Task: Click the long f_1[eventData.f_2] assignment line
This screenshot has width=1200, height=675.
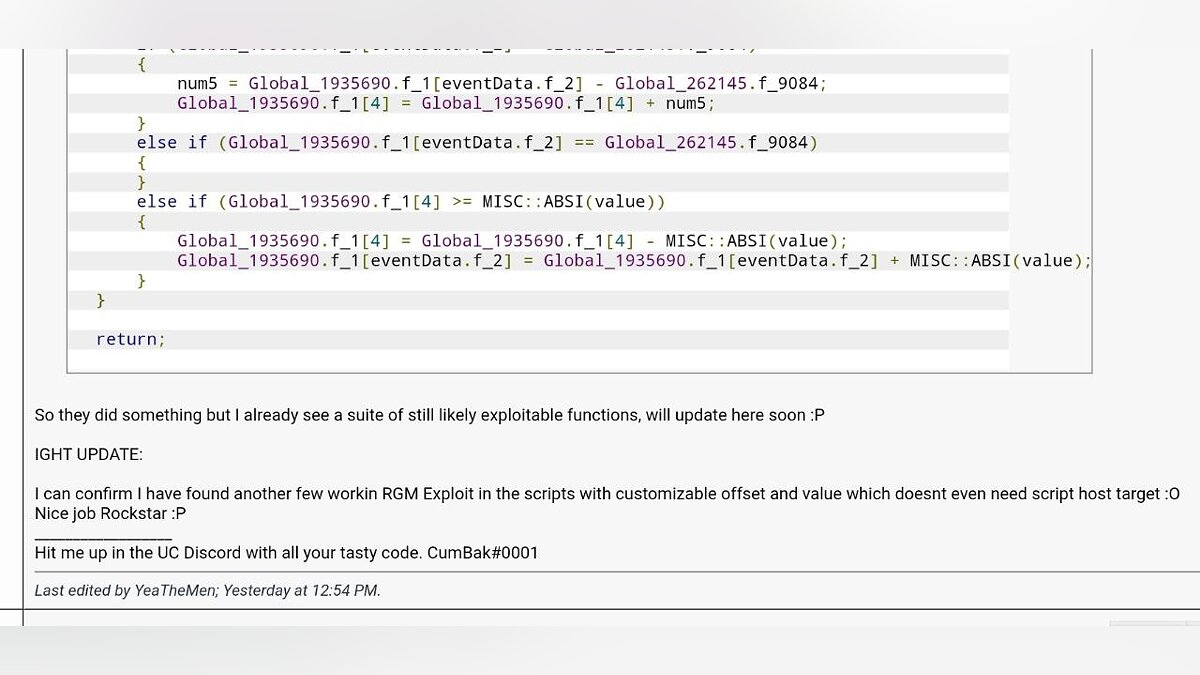Action: coord(633,261)
